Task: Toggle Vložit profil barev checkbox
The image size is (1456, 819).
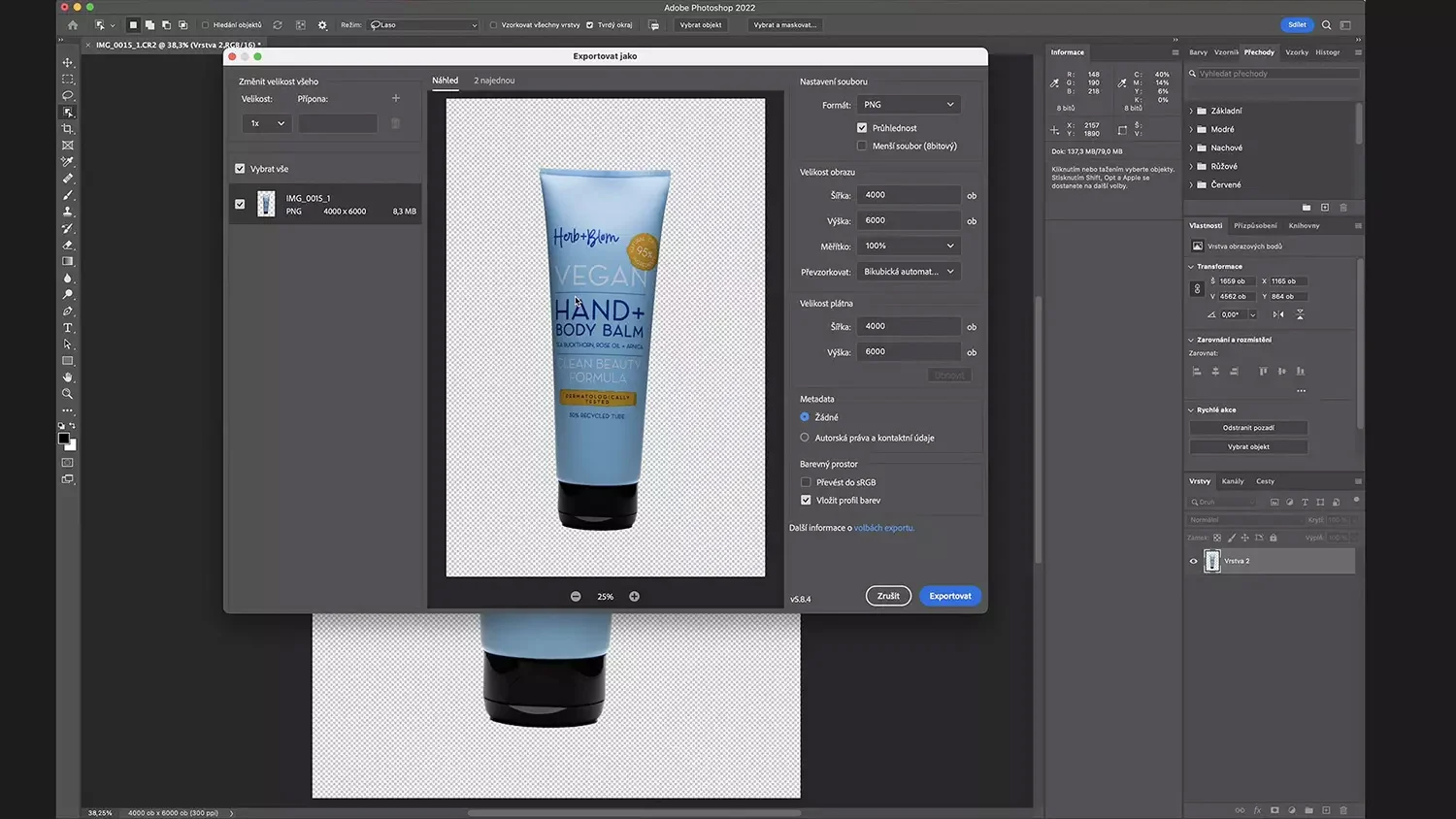Action: coord(806,501)
